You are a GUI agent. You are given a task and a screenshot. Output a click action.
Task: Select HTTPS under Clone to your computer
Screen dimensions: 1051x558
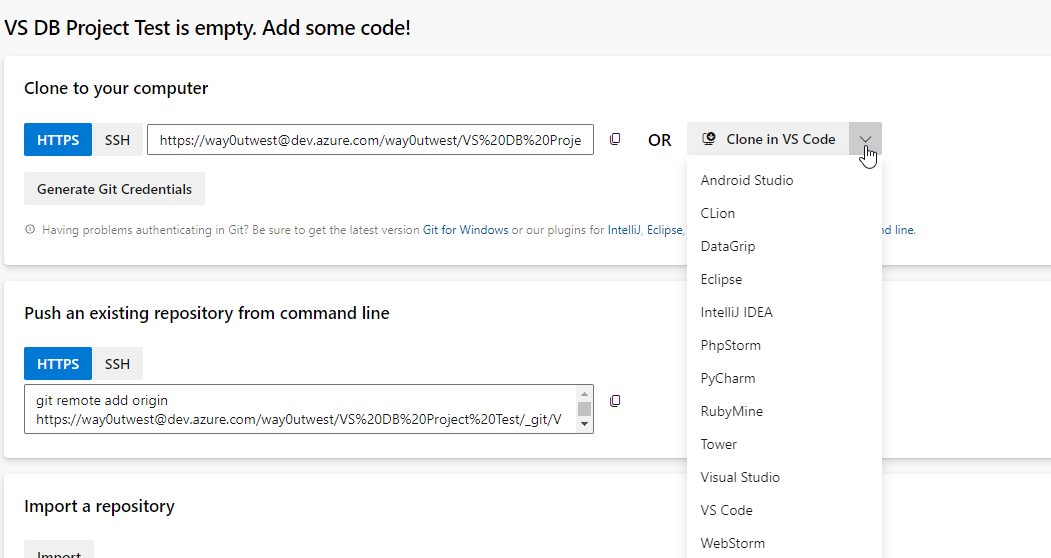pyautogui.click(x=58, y=140)
